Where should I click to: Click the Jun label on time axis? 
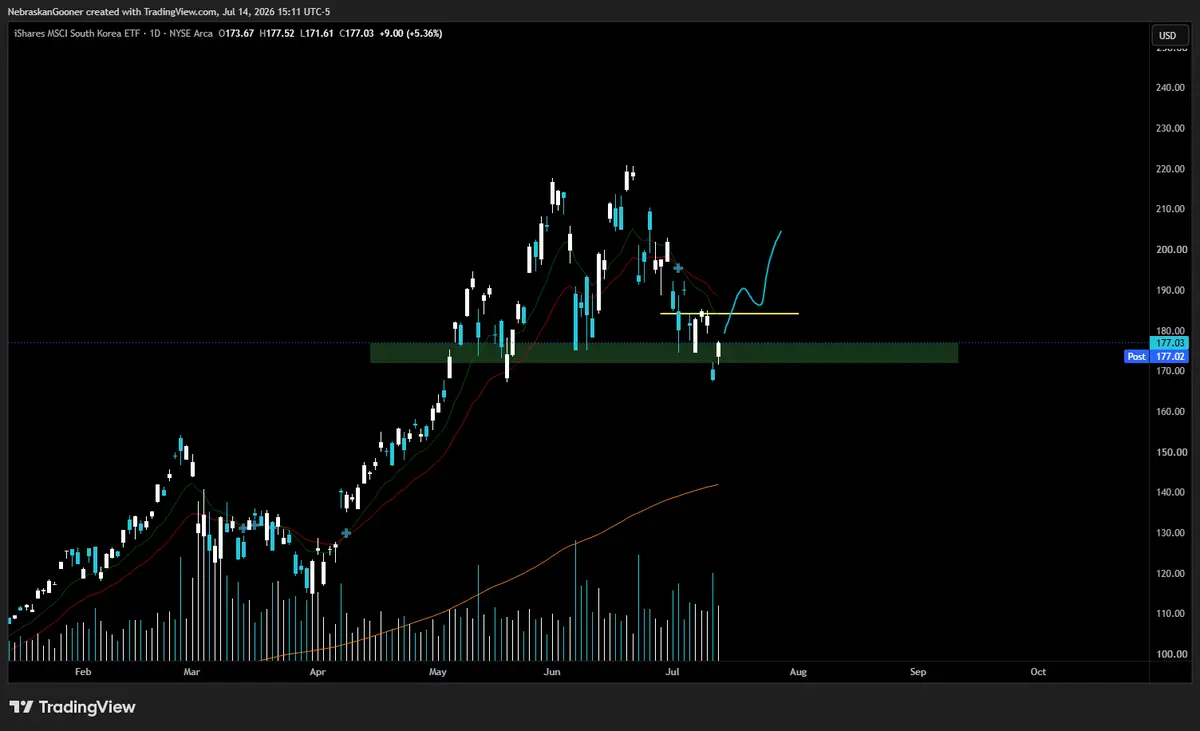(552, 673)
